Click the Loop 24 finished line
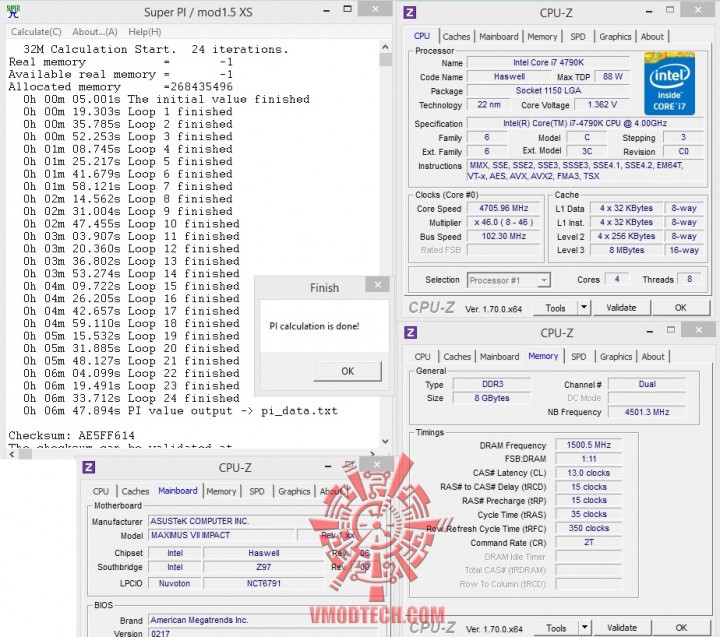The image size is (720, 637). [131, 398]
